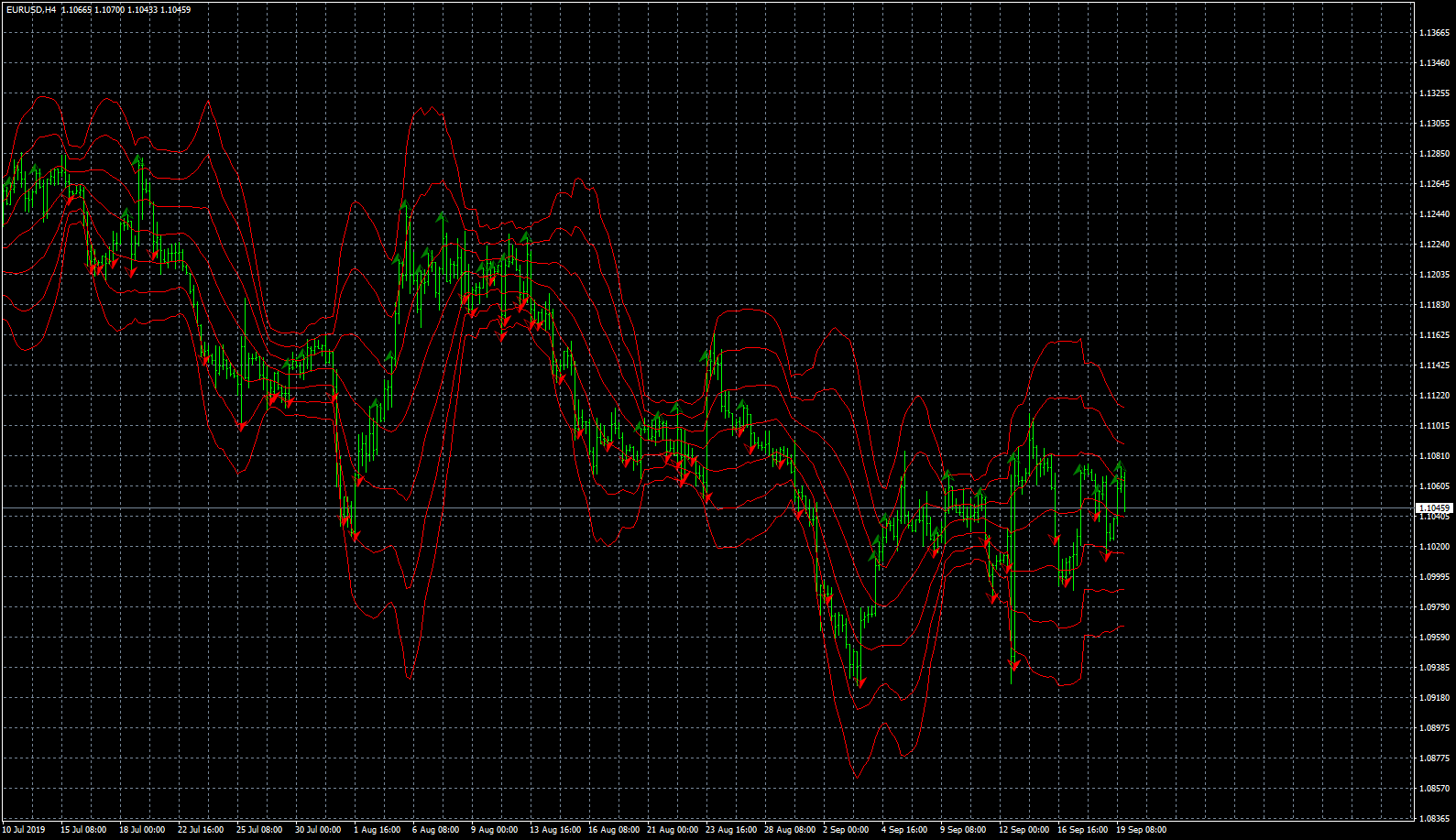Click the EURUSD,H4 chart title text
1456x840 pixels.
coord(30,9)
